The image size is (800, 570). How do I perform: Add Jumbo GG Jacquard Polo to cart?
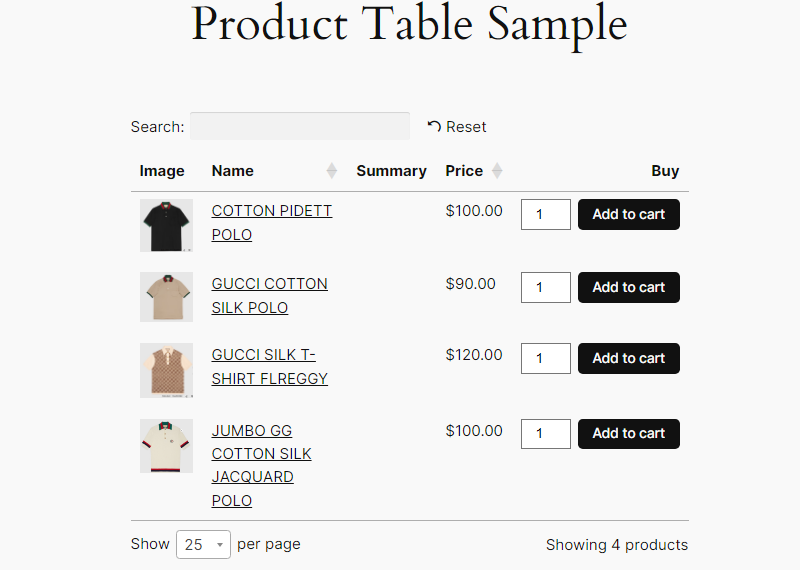[x=629, y=434]
